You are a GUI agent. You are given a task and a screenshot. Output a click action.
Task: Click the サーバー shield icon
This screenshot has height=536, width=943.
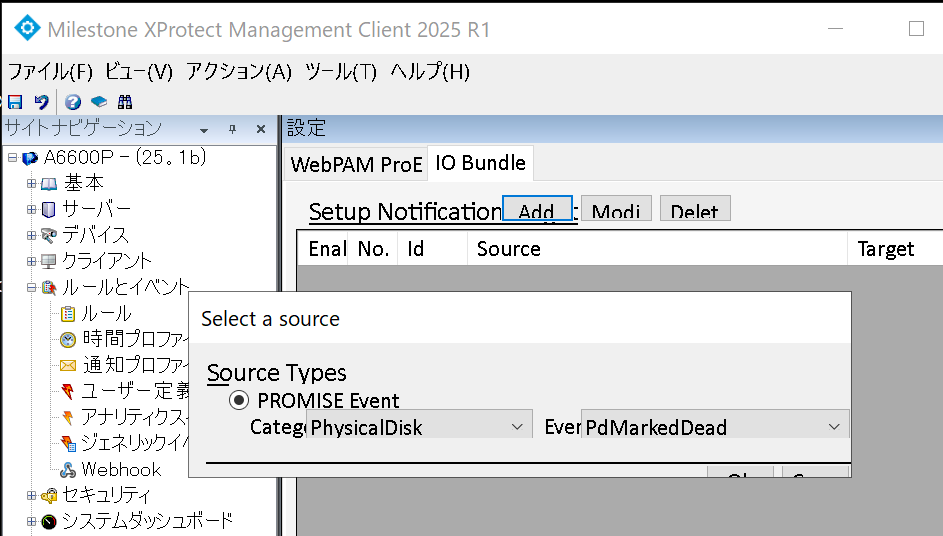pos(49,209)
